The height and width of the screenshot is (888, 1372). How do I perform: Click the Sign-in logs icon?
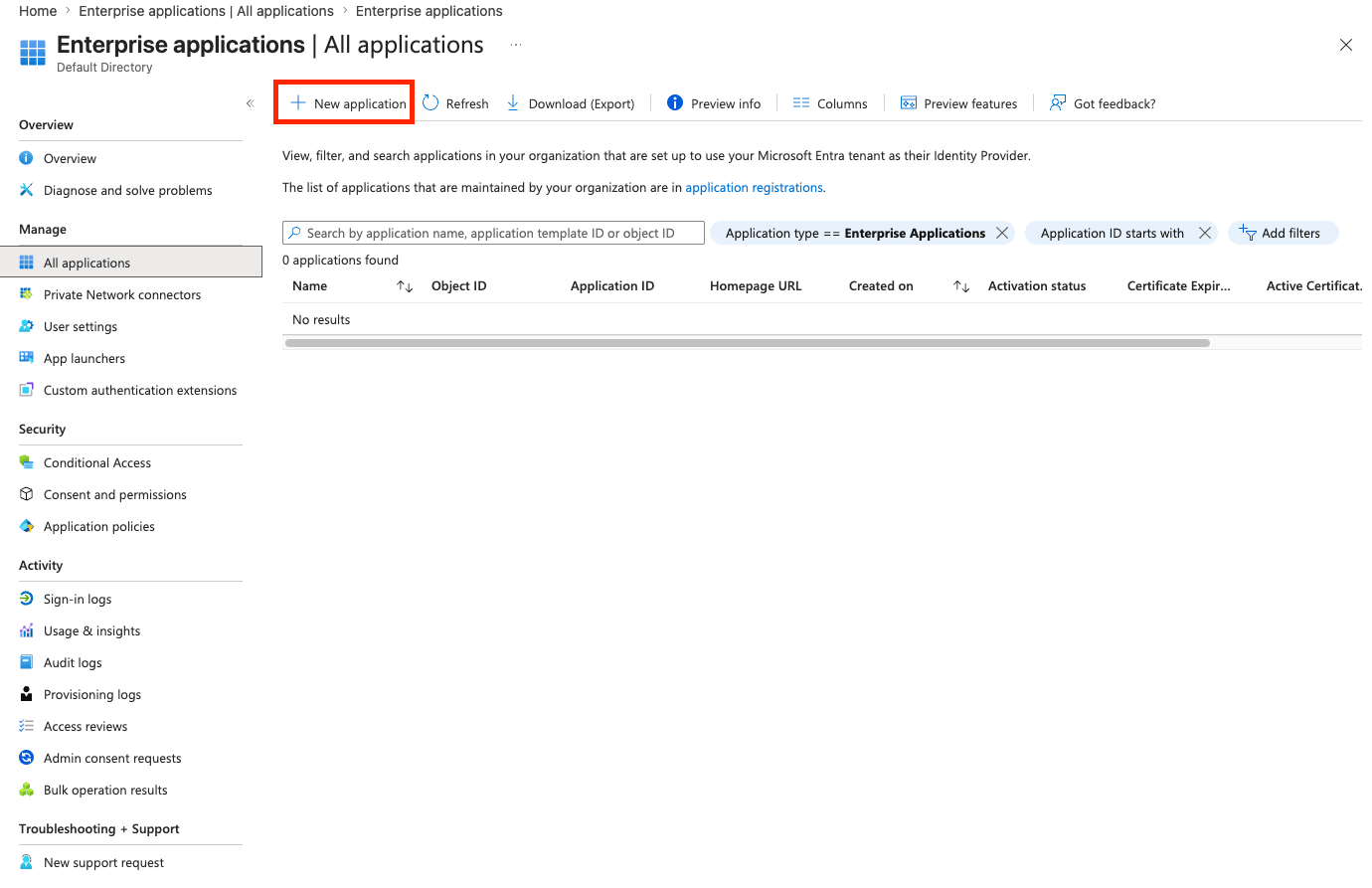(x=27, y=599)
